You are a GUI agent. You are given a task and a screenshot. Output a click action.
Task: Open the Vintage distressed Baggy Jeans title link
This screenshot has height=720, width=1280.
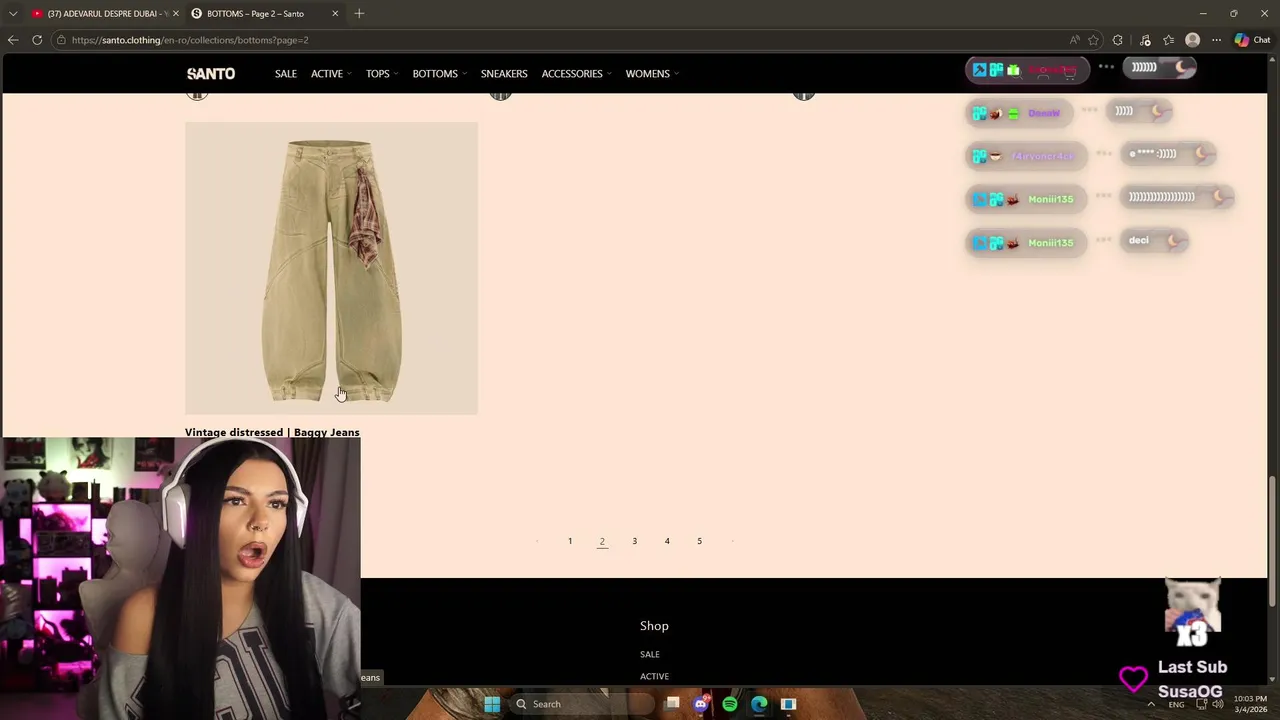tap(272, 432)
